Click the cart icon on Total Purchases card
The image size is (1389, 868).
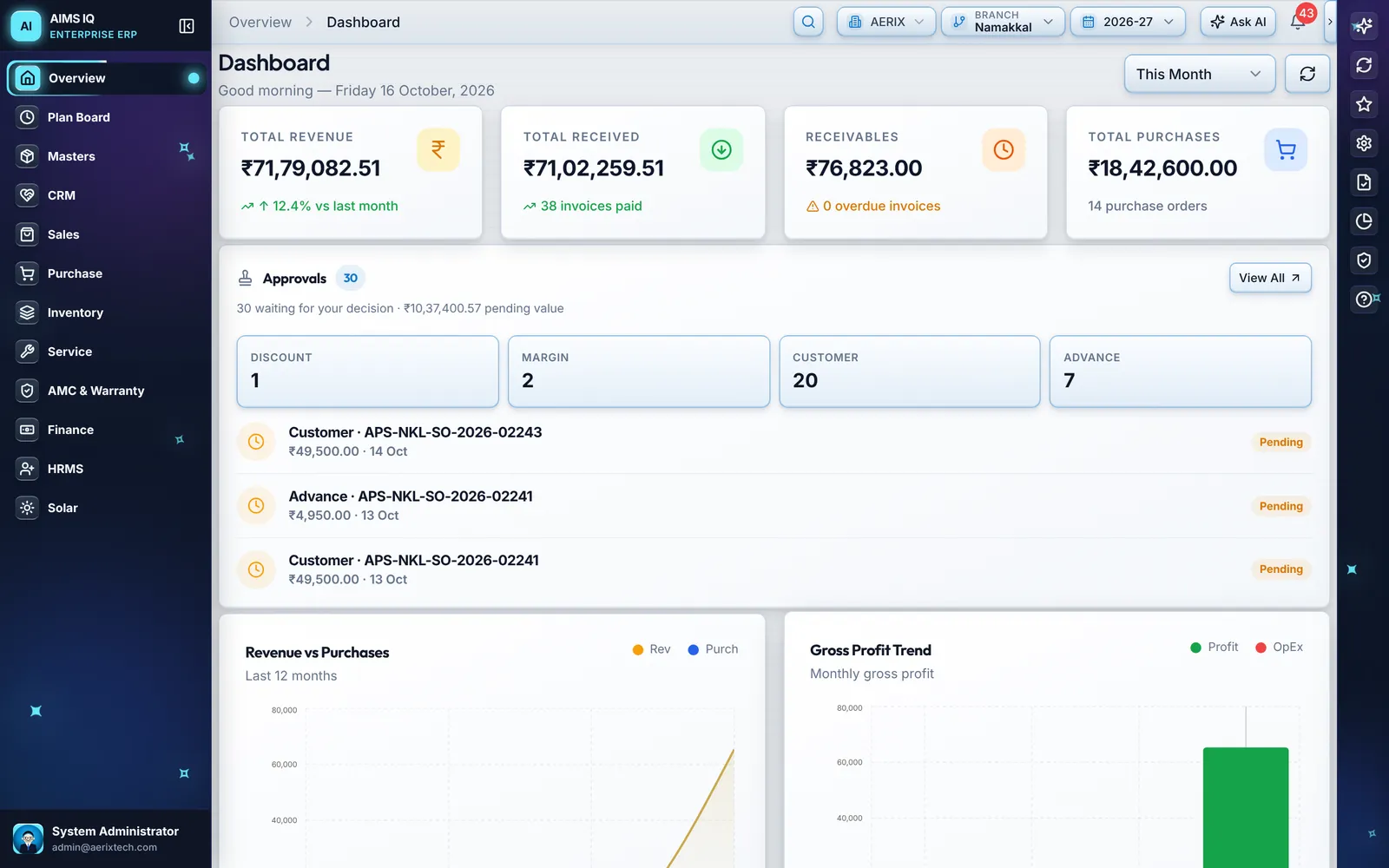(1286, 149)
